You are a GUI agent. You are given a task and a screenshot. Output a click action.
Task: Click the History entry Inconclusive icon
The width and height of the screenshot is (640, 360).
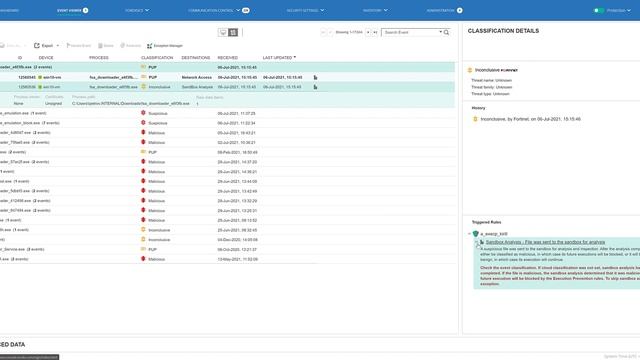pyautogui.click(x=475, y=119)
